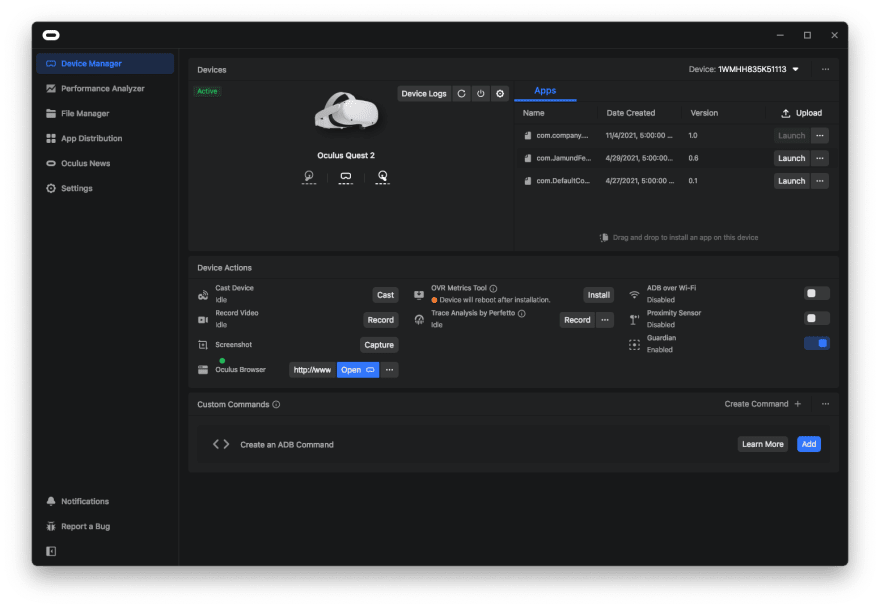Click the Screenshot icon

click(203, 345)
